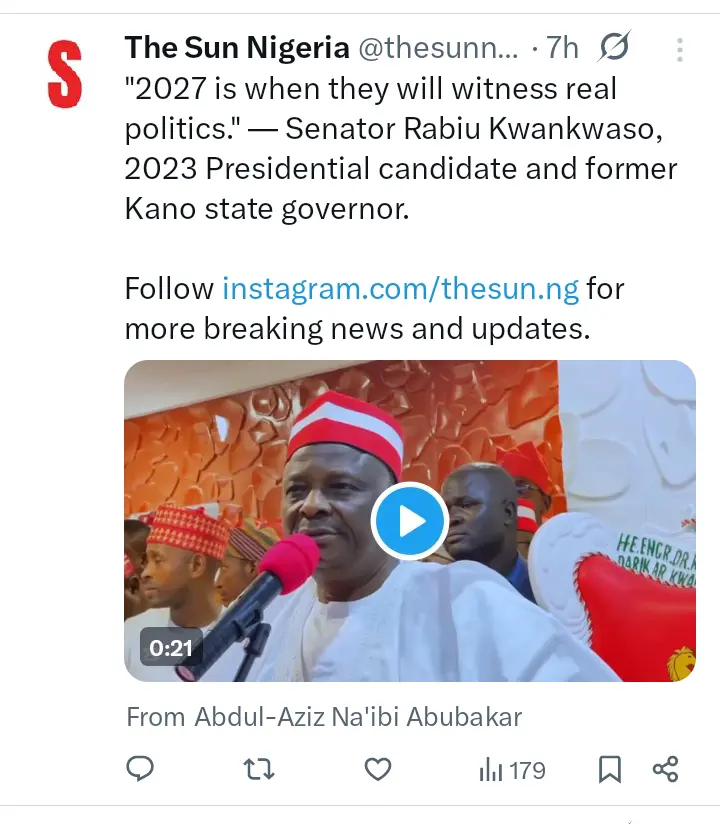Viewport: 720px width, 824px height.
Task: Click the 0:21 video duration badge
Action: pos(170,648)
